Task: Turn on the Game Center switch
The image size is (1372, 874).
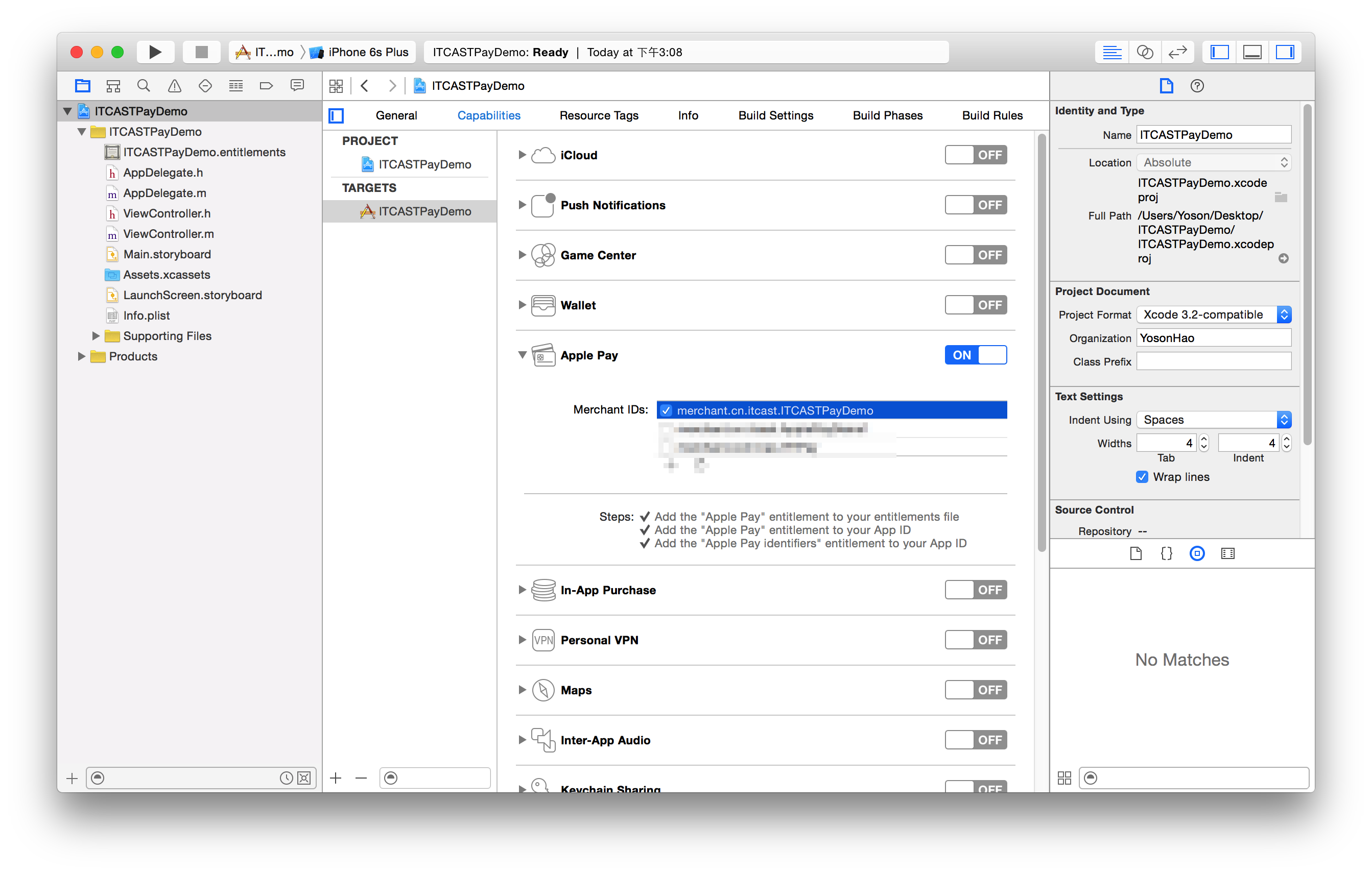Action: tap(976, 255)
